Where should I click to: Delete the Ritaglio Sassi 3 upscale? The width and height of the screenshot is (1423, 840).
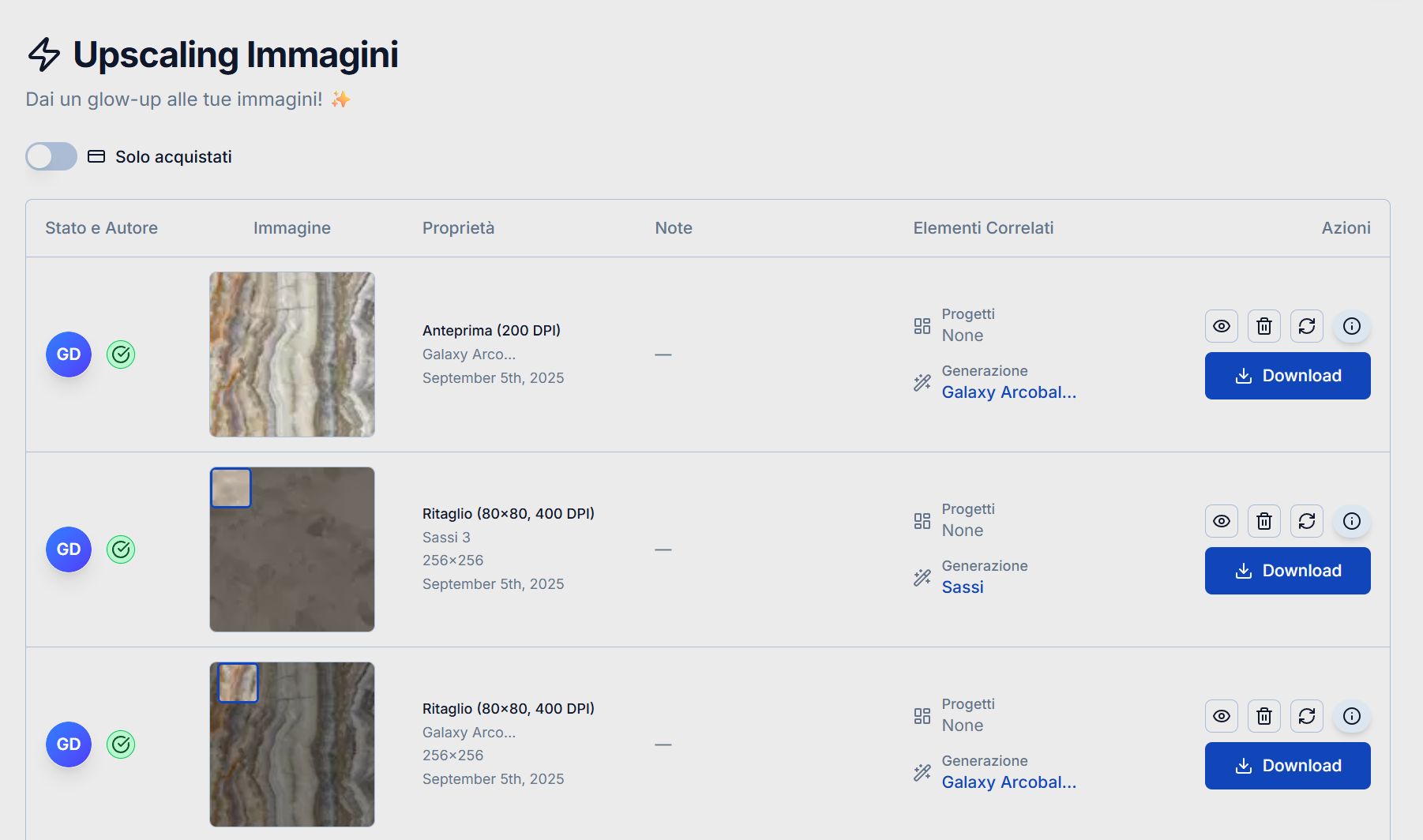pos(1263,520)
